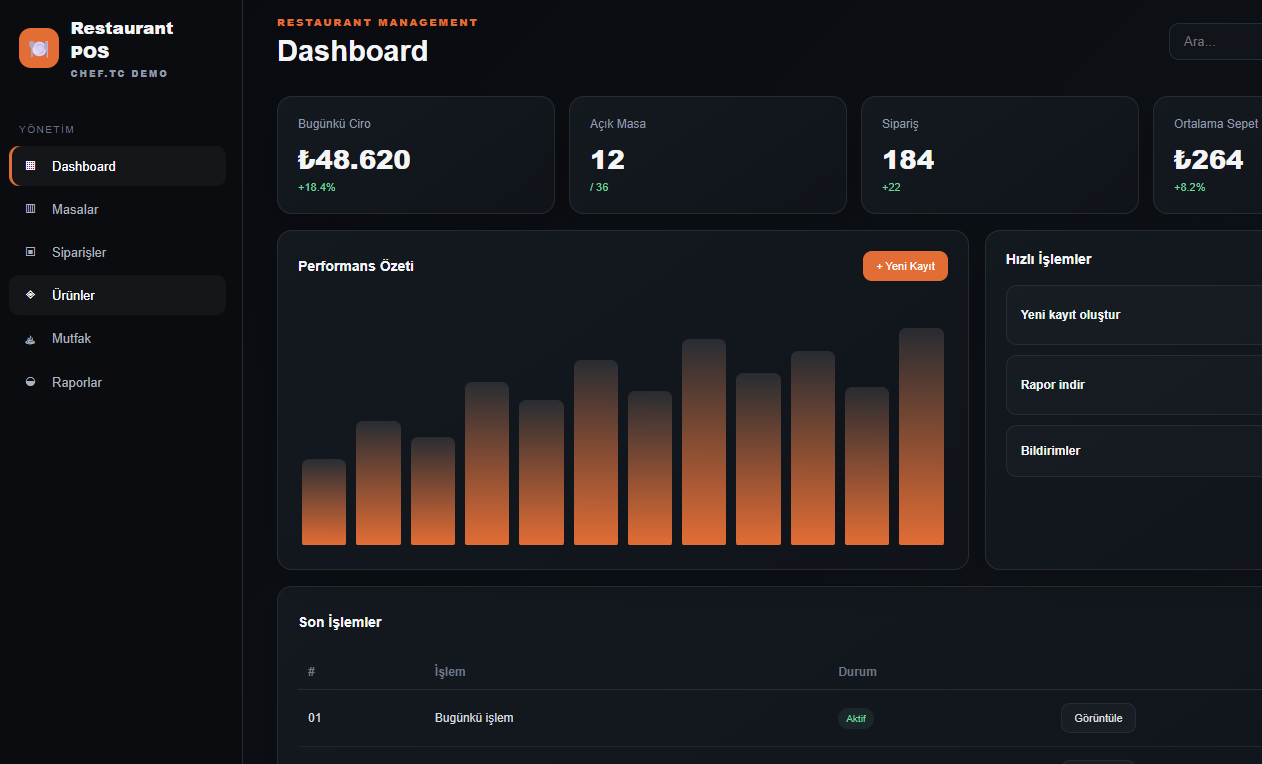Image resolution: width=1262 pixels, height=764 pixels.
Task: Click the "/ 36" text under Açık Masa
Action: pos(599,187)
